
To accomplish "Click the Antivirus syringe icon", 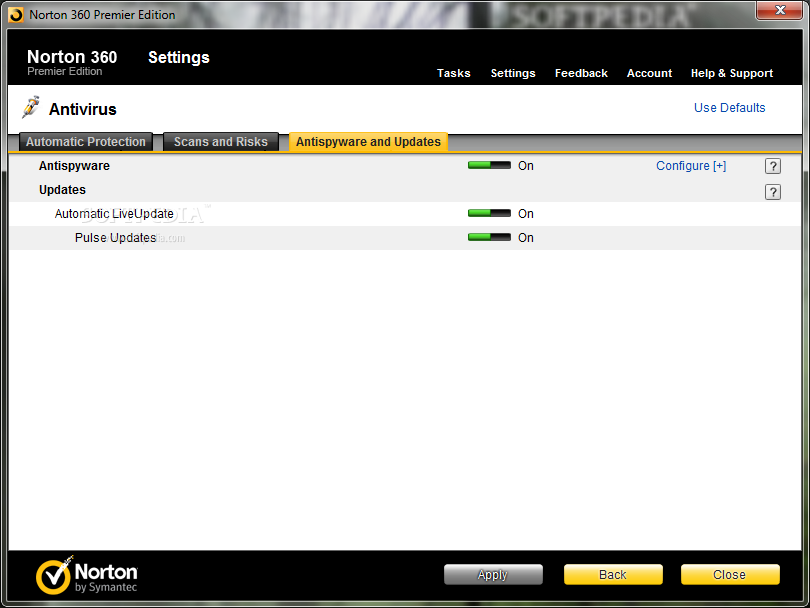I will click(x=30, y=107).
